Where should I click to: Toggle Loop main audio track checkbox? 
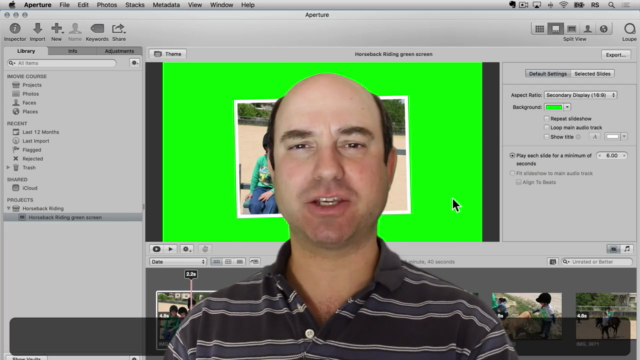click(547, 127)
